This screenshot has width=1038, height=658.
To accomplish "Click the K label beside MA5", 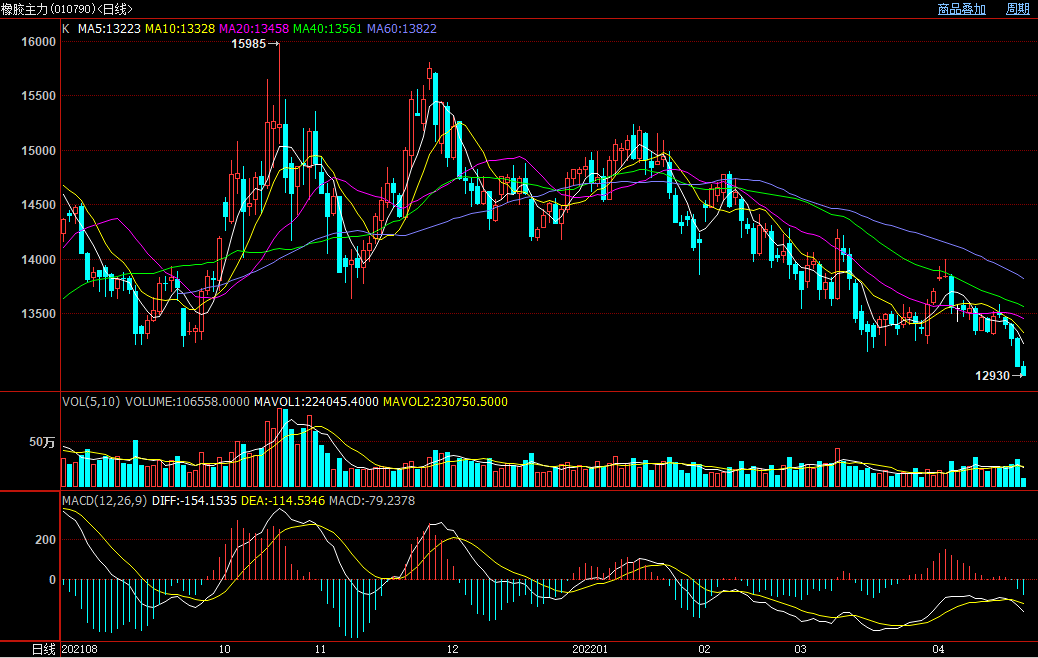I will (x=66, y=29).
